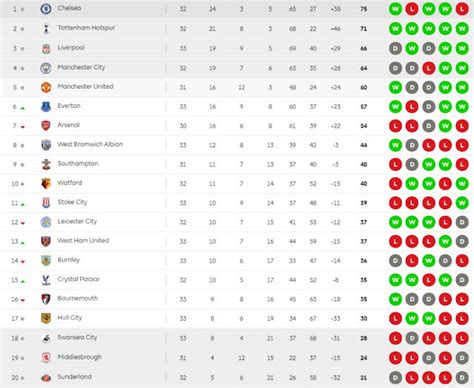Click the Tottenham Hotspur crest icon
The width and height of the screenshot is (474, 388).
pos(46,29)
